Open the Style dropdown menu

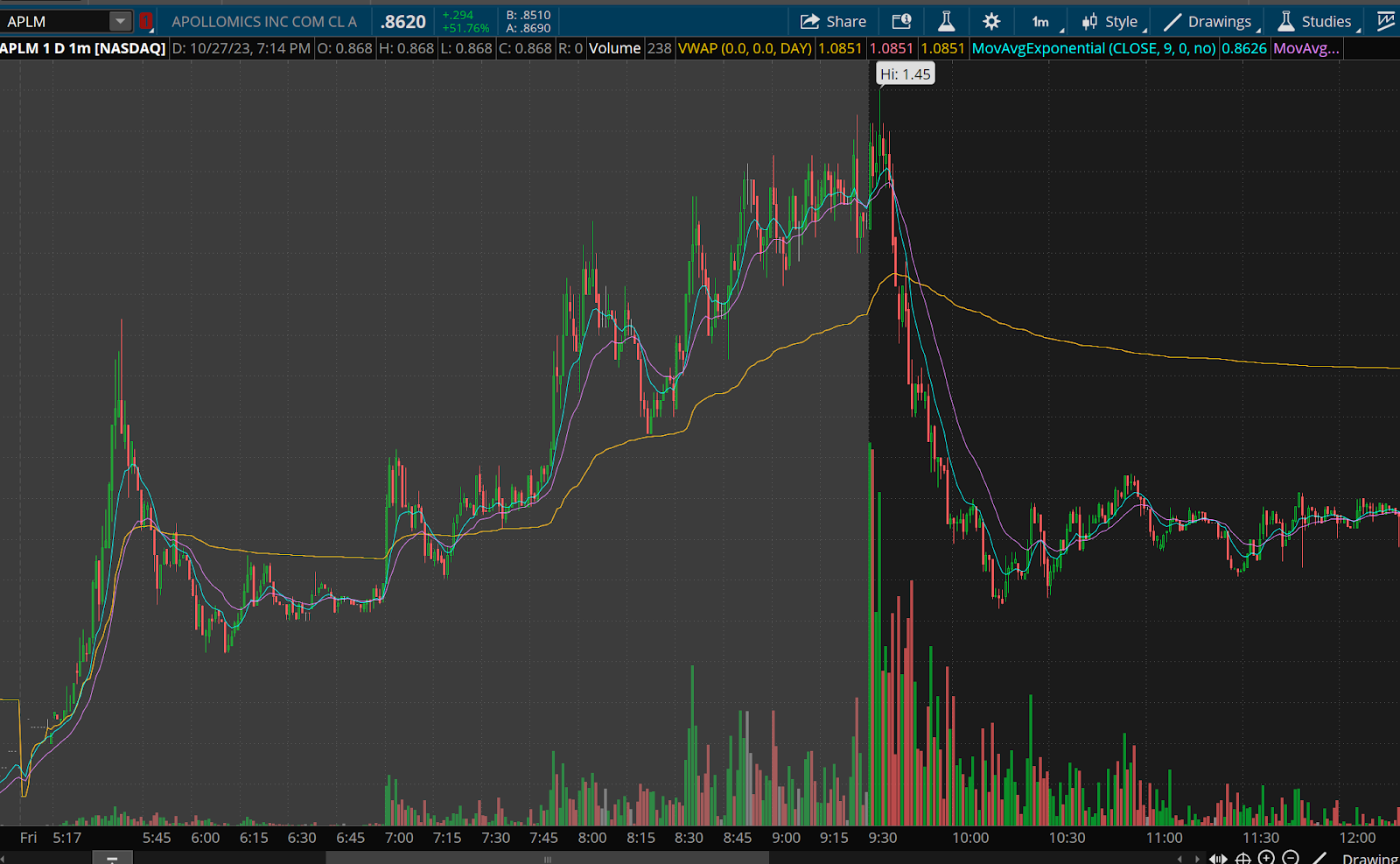pyautogui.click(x=1110, y=22)
